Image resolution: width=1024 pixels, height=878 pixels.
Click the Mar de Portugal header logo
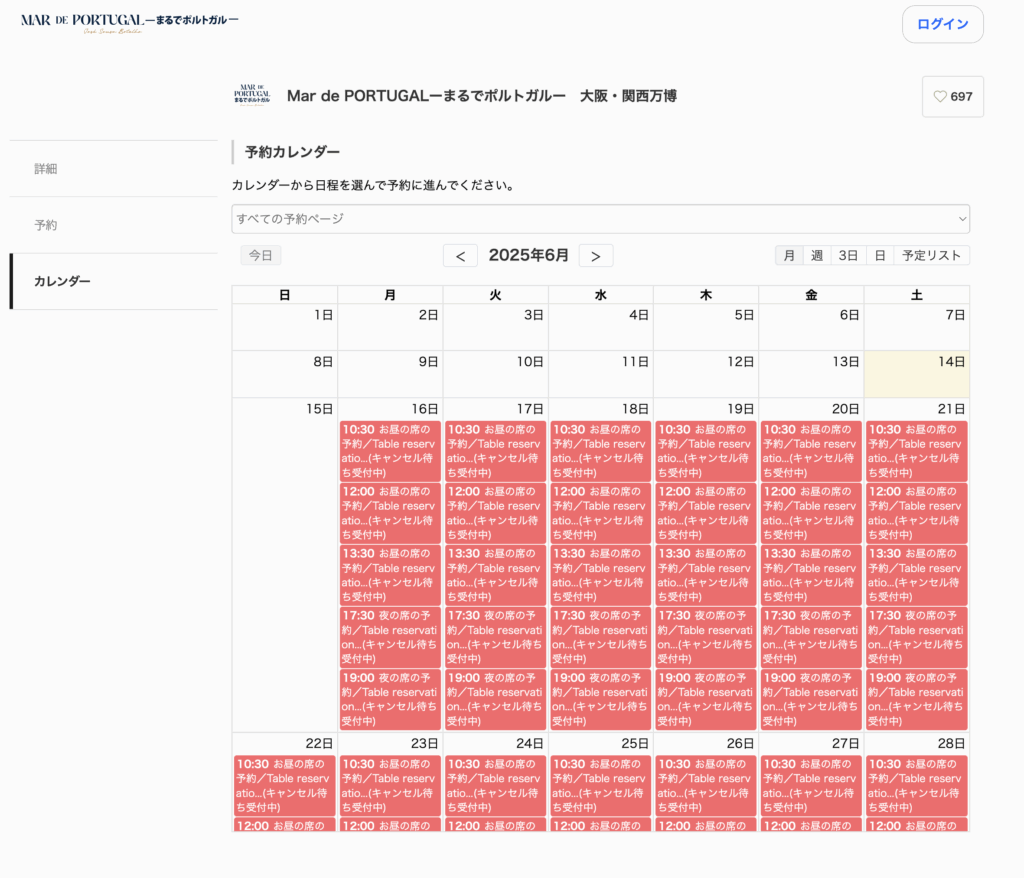pos(129,23)
